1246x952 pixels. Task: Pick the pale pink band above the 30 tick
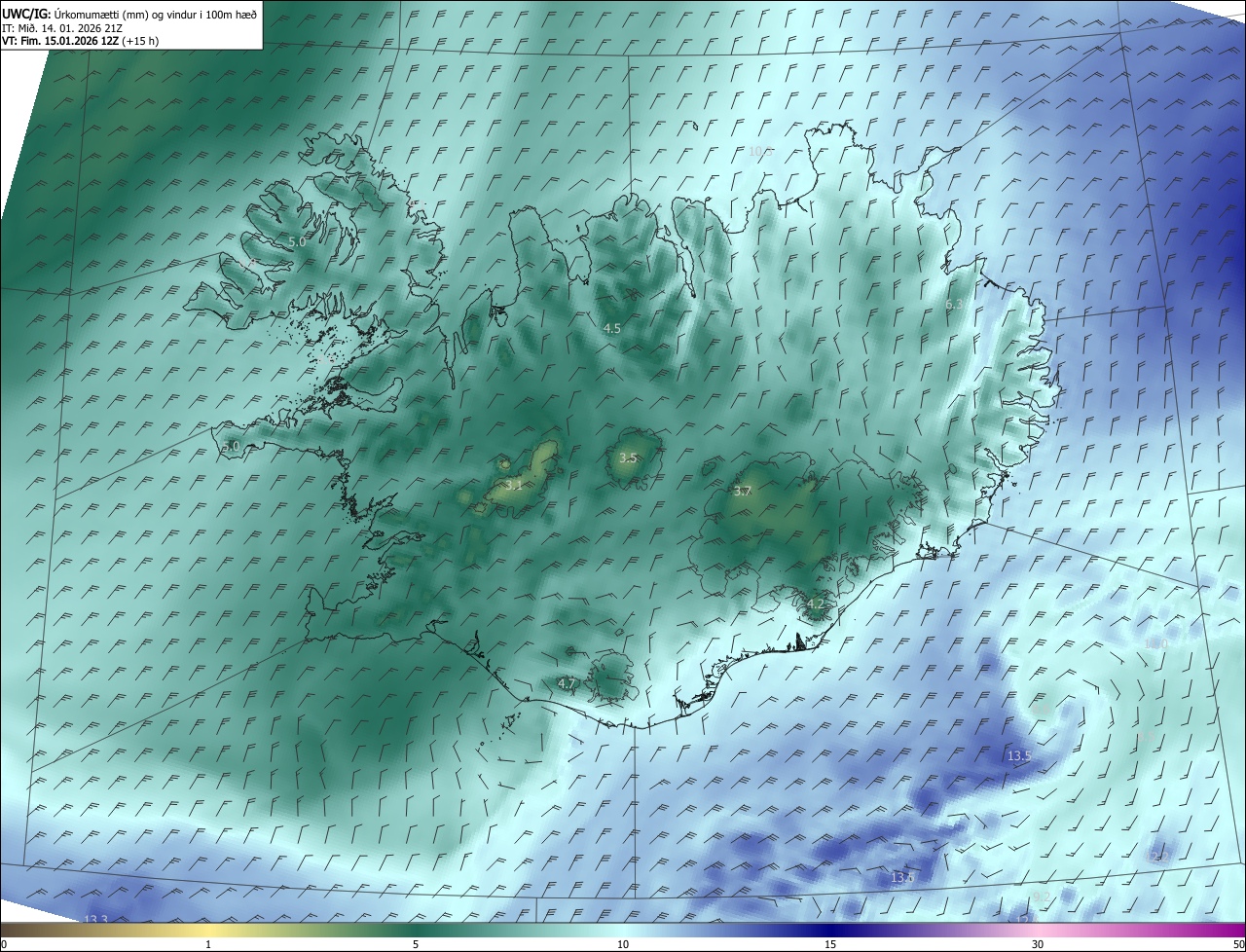[1038, 930]
